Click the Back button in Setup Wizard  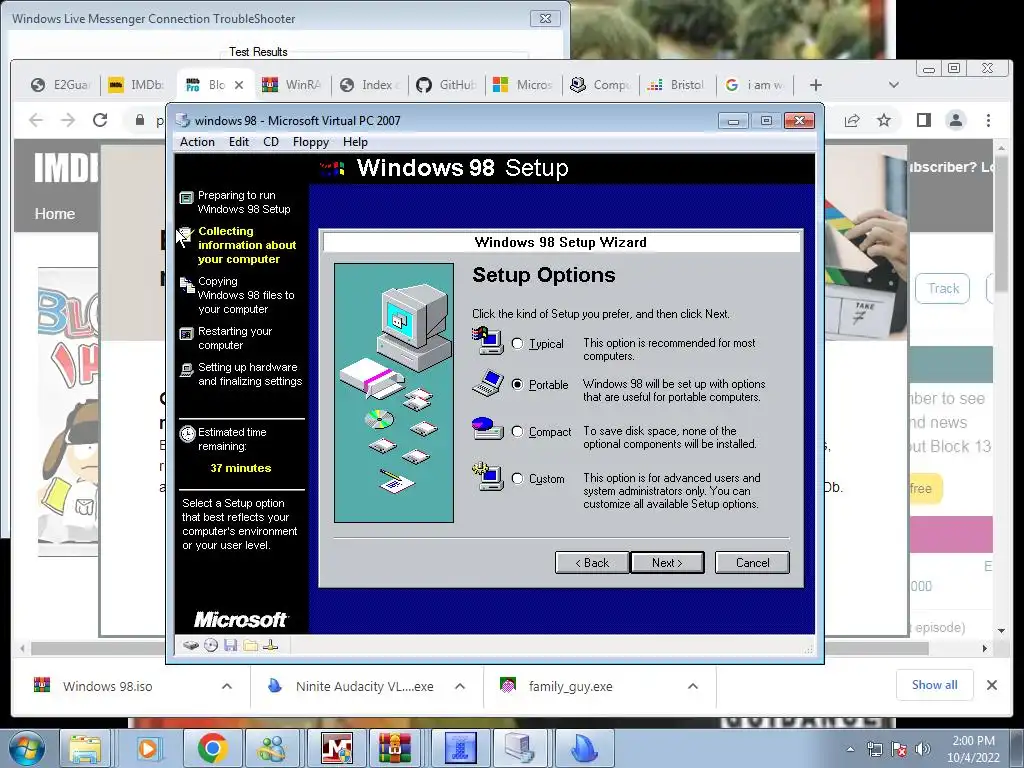point(592,562)
